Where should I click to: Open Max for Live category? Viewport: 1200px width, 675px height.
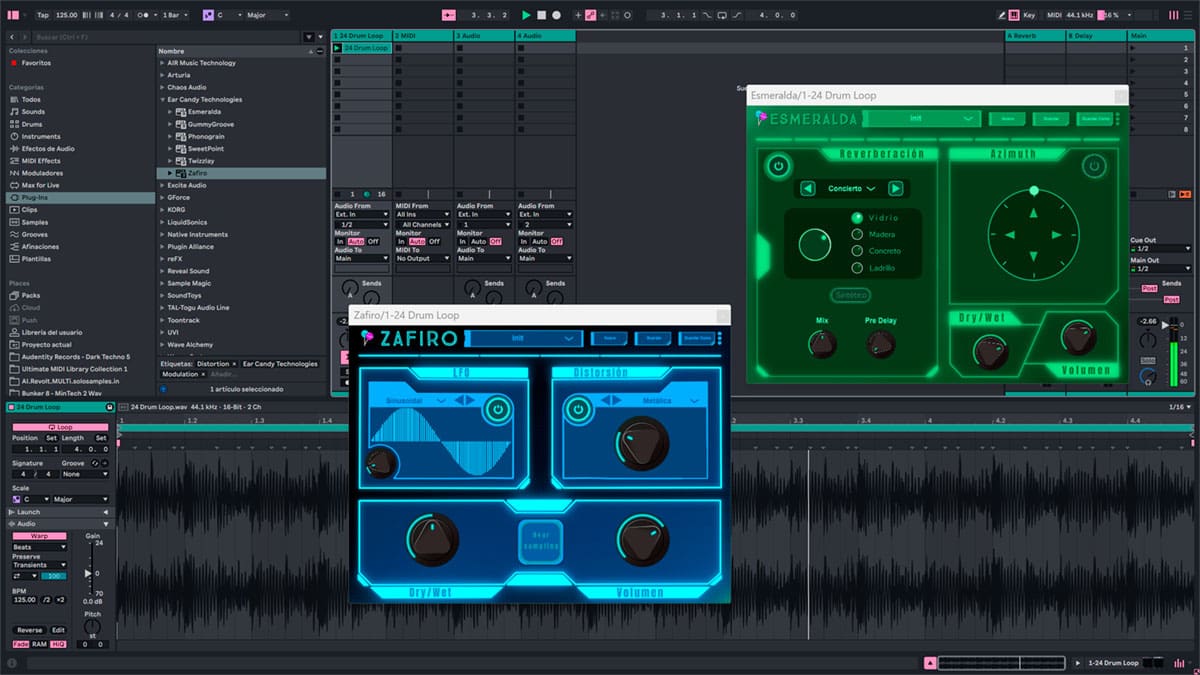pos(40,185)
